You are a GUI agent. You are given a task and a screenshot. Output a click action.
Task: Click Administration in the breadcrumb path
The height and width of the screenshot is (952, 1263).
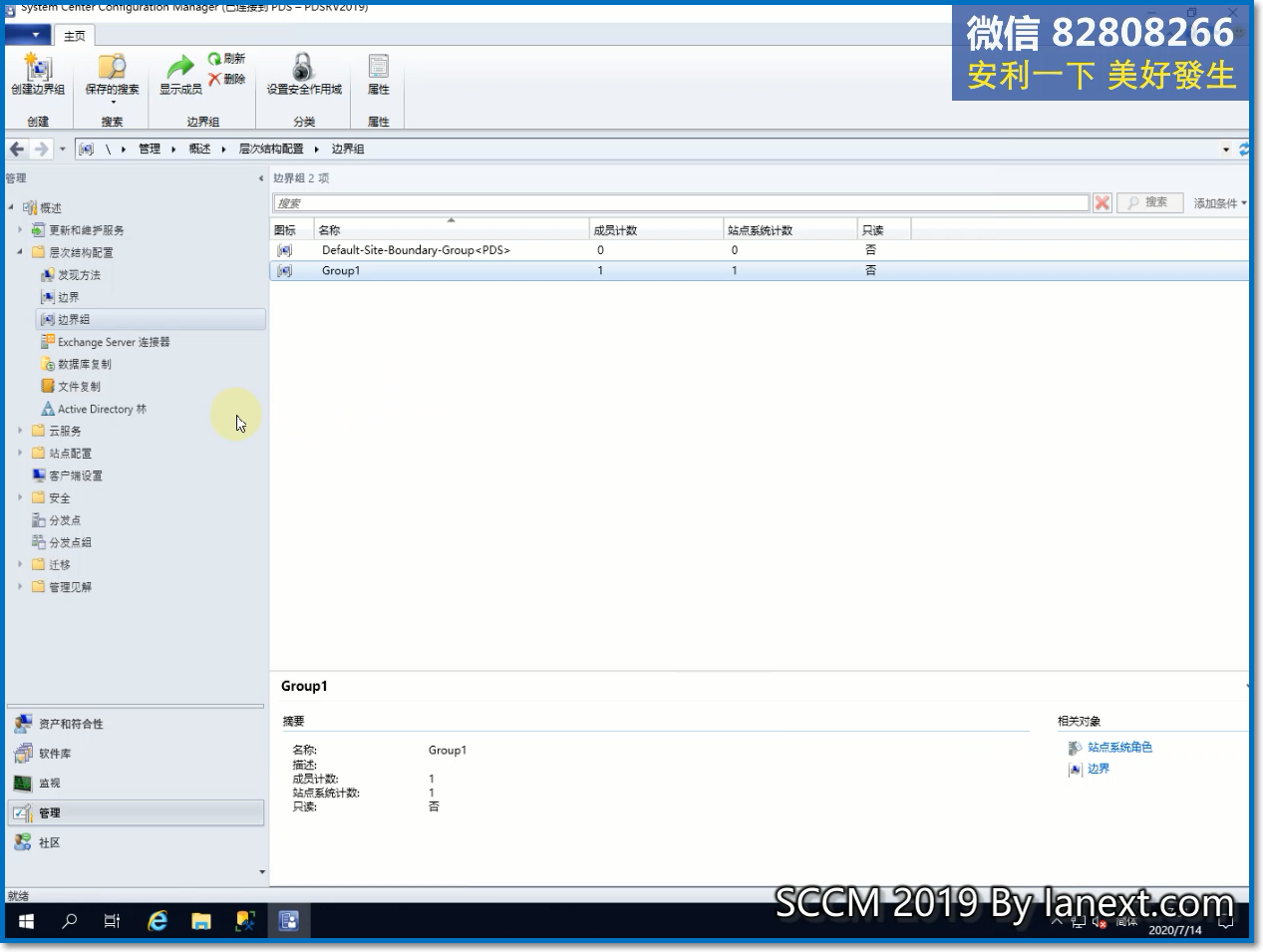tap(150, 149)
